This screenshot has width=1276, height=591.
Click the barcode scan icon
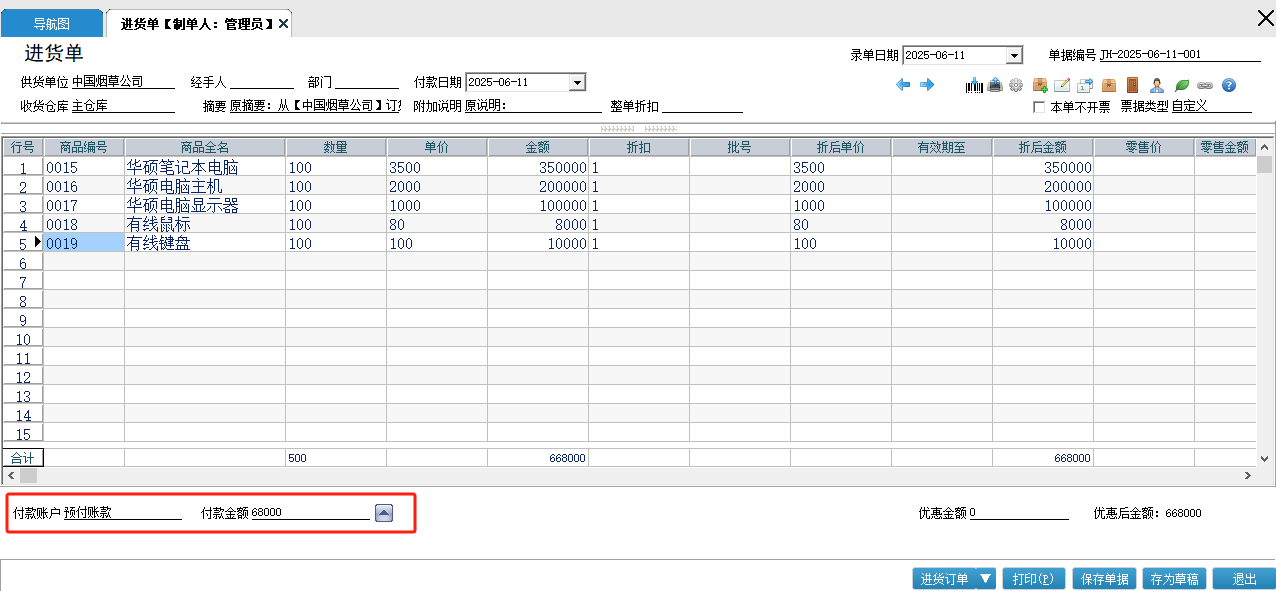974,85
